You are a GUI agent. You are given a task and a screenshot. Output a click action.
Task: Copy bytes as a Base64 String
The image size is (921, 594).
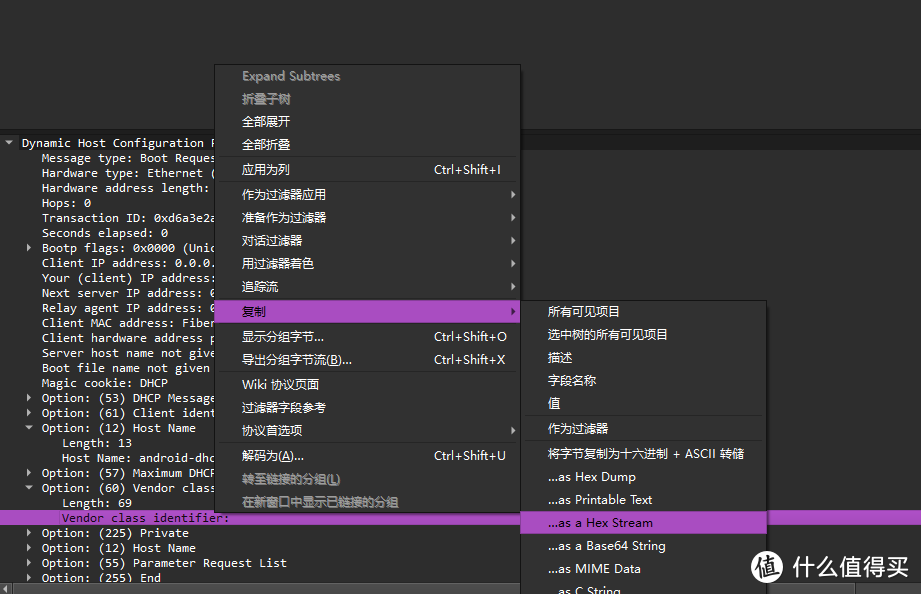[644, 546]
